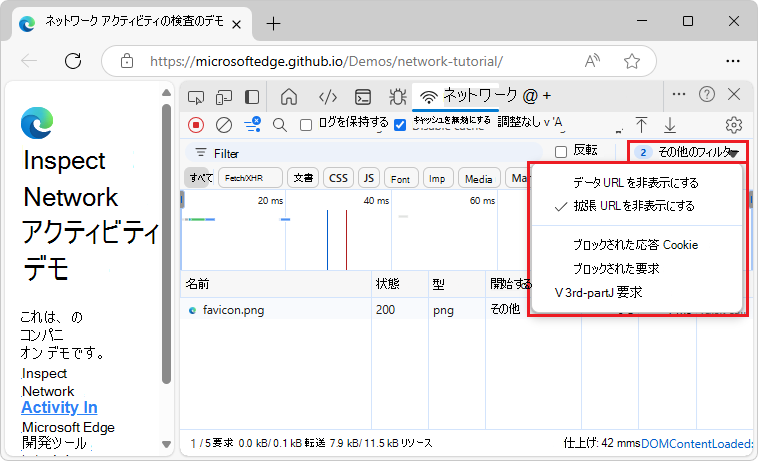Image resolution: width=758 pixels, height=461 pixels.
Task: Click the page vertical scrollbar thumb
Action: click(x=166, y=244)
